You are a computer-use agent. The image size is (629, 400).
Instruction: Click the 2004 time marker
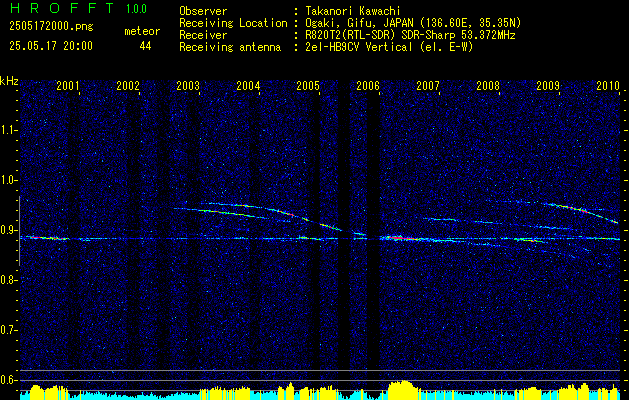248,85
